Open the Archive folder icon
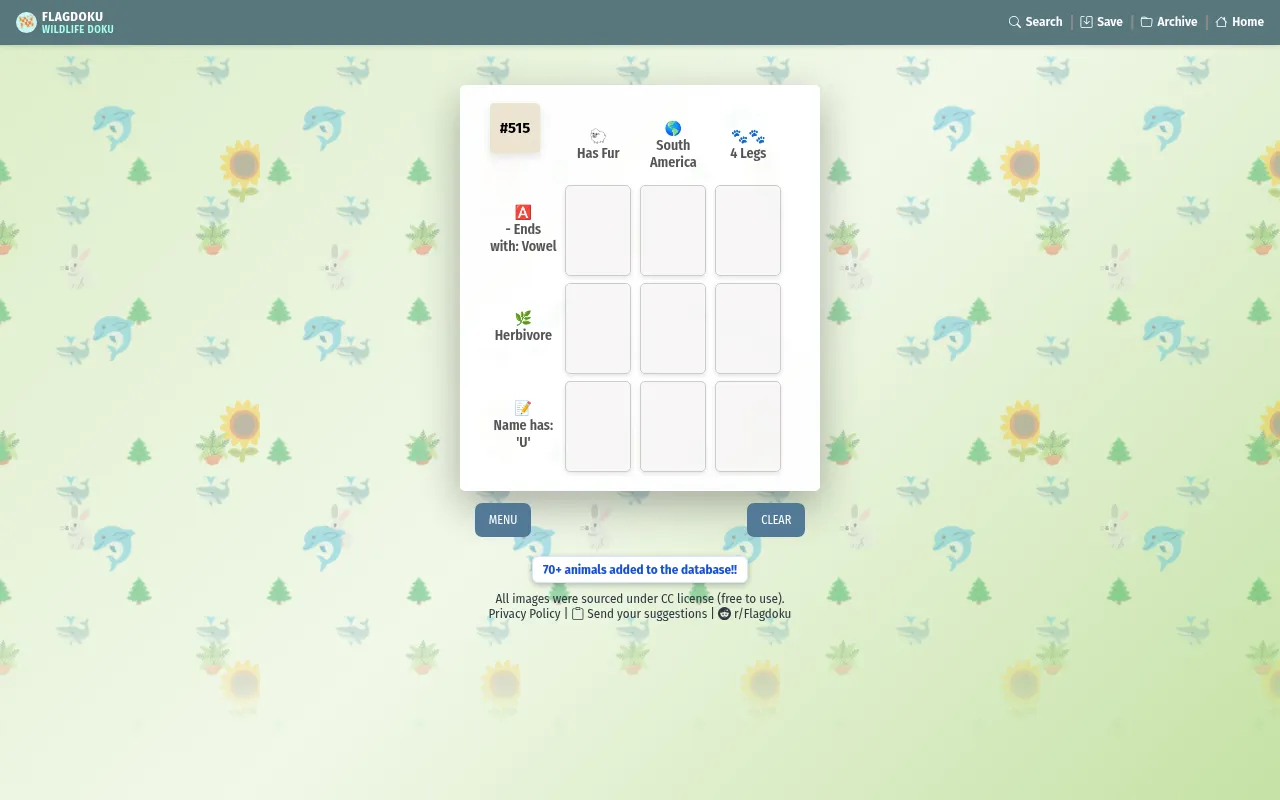1280x800 pixels. [1146, 22]
